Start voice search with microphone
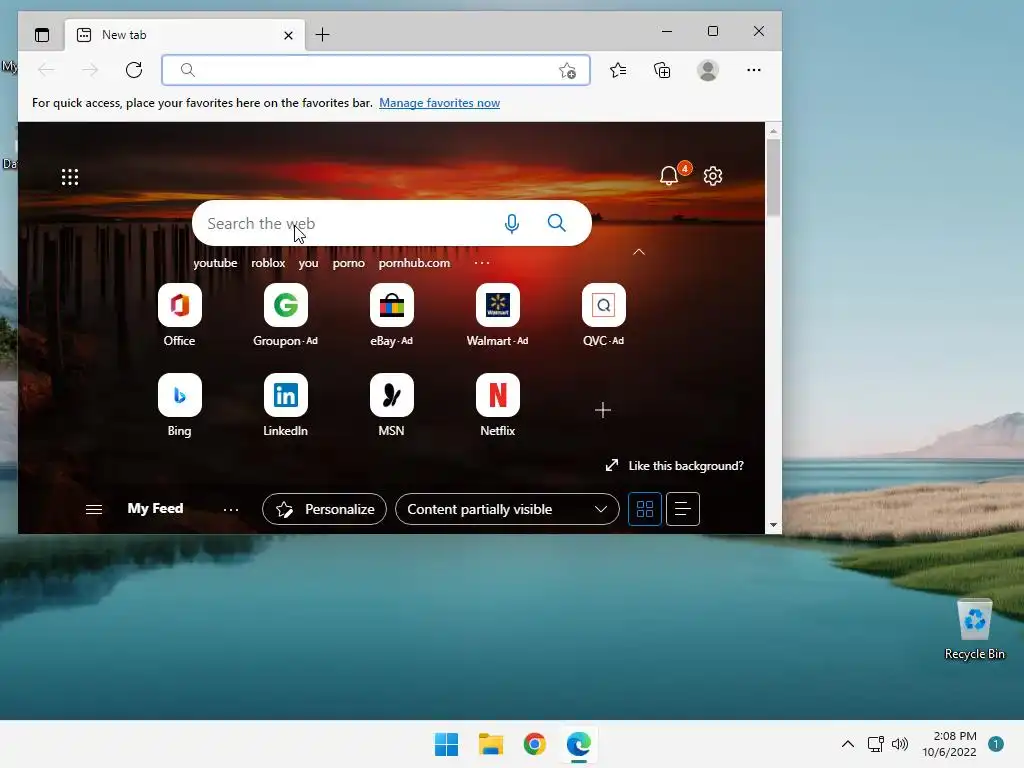 click(512, 223)
